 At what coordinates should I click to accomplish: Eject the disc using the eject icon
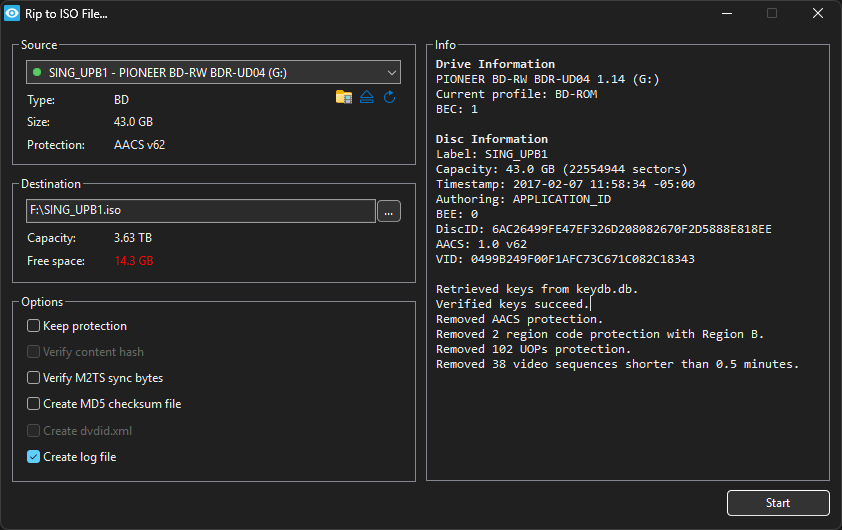click(x=367, y=97)
